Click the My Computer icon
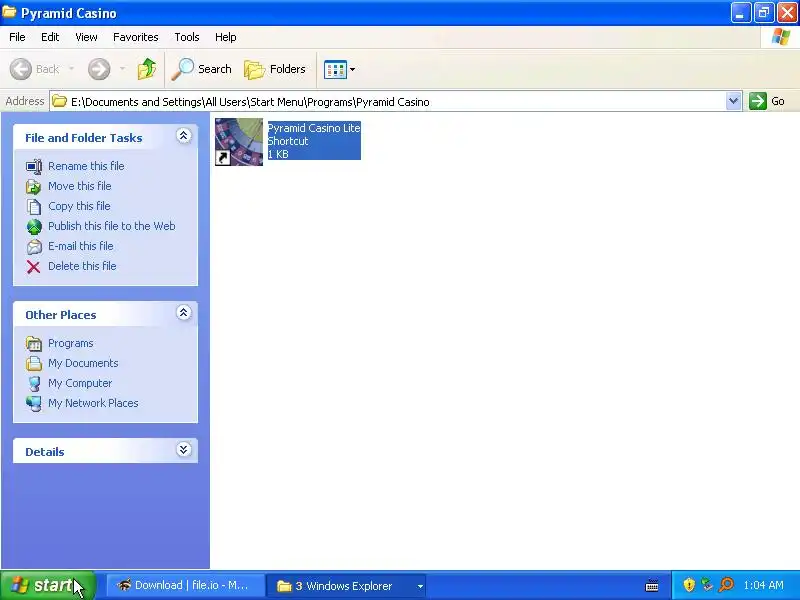The width and height of the screenshot is (800, 600). click(x=34, y=384)
